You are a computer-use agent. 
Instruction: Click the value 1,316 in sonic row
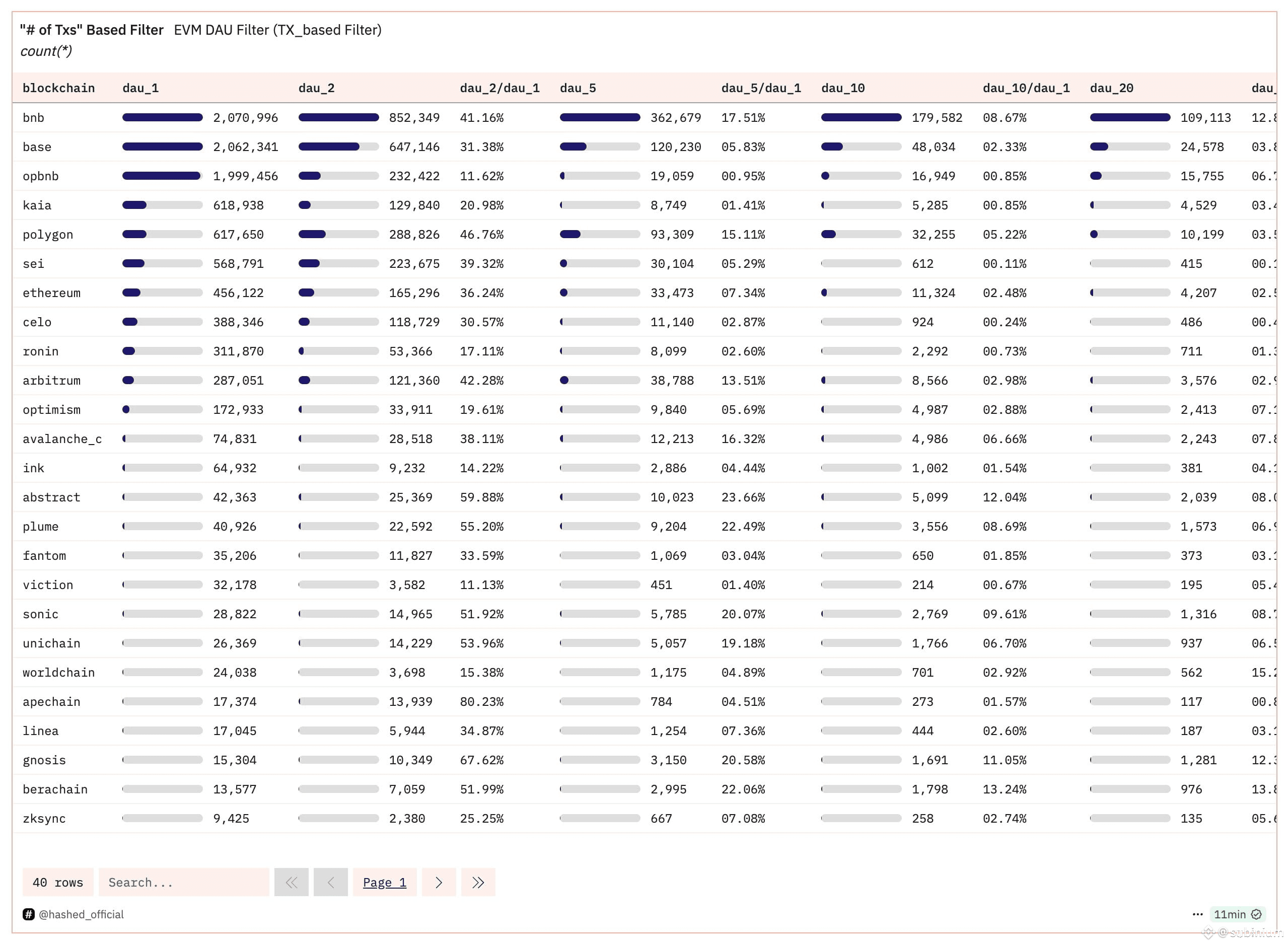pos(1198,614)
